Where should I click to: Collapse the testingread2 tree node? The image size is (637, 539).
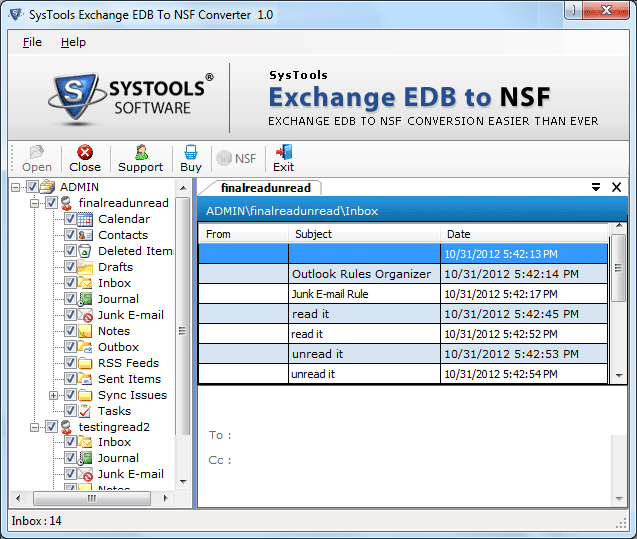(x=35, y=427)
